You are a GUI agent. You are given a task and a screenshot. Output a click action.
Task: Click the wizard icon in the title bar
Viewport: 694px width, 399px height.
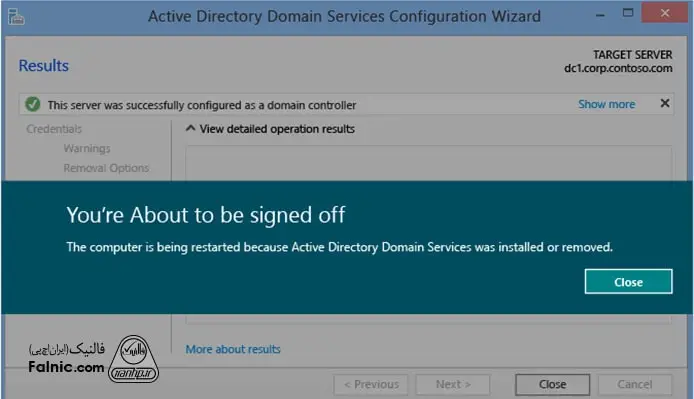click(x=16, y=17)
